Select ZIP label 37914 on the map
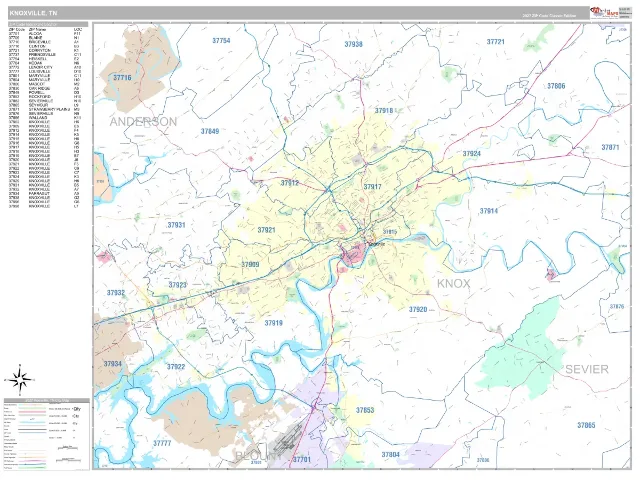640x480 pixels. tap(489, 211)
